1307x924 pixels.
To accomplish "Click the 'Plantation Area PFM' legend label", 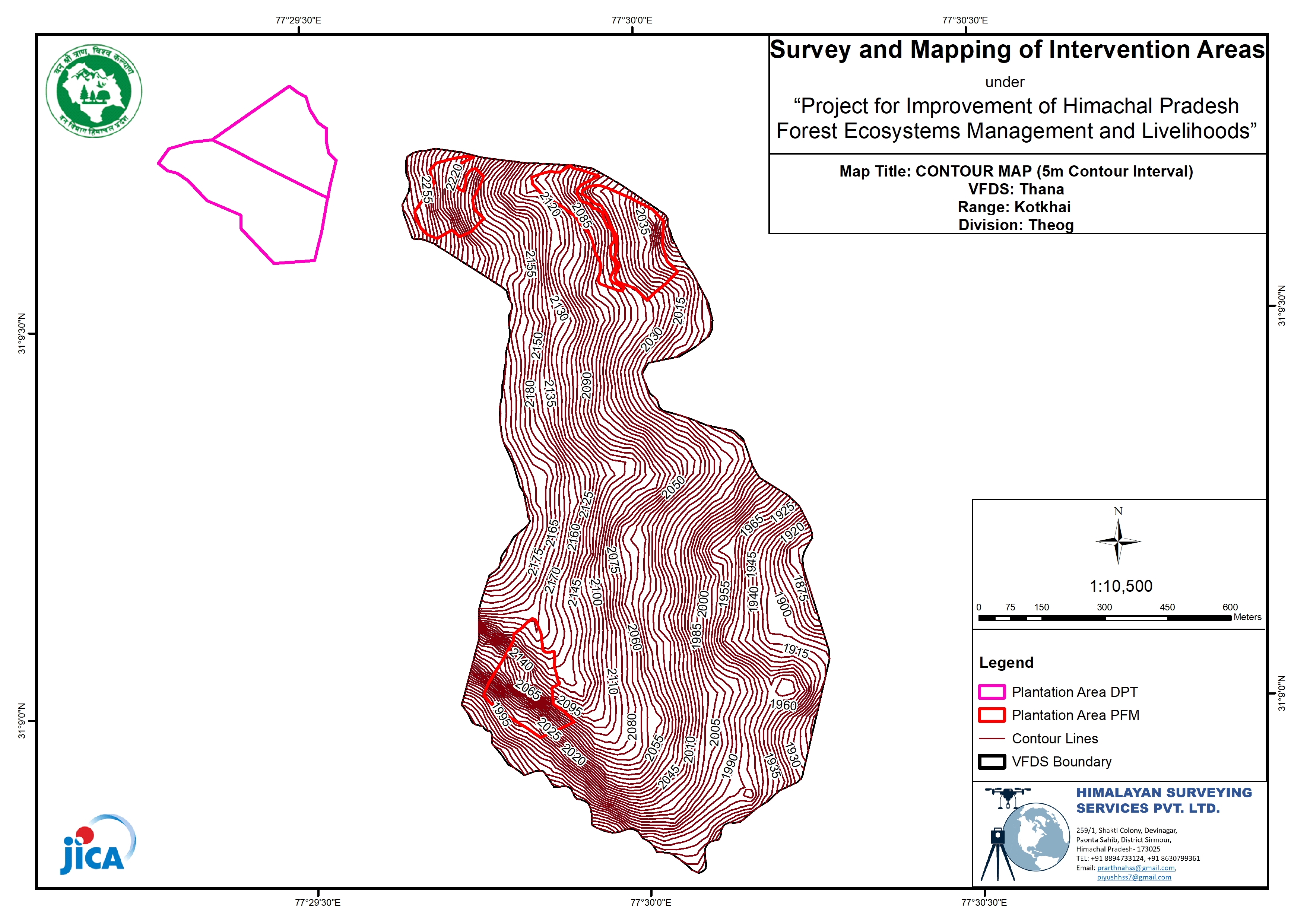I will (x=1075, y=715).
